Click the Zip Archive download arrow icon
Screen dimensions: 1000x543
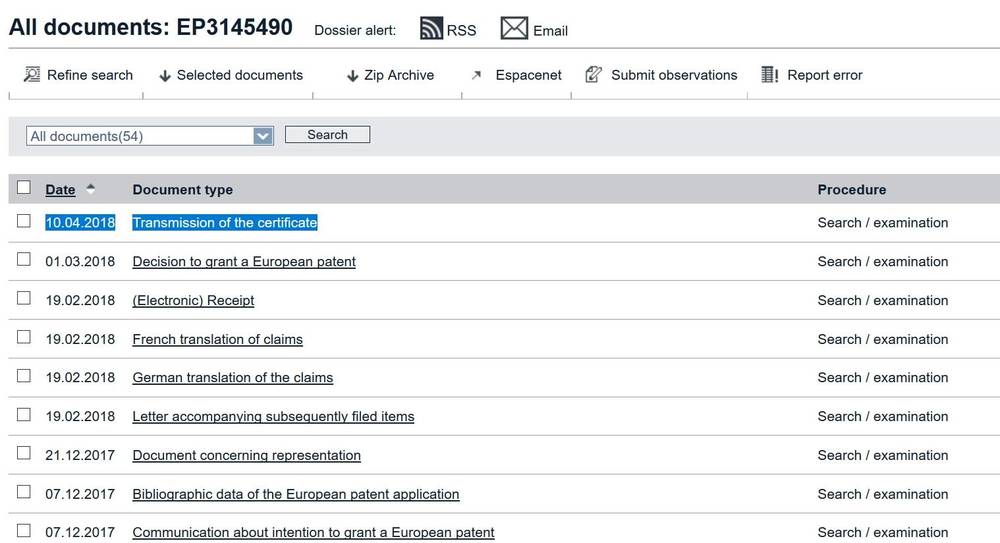click(352, 76)
